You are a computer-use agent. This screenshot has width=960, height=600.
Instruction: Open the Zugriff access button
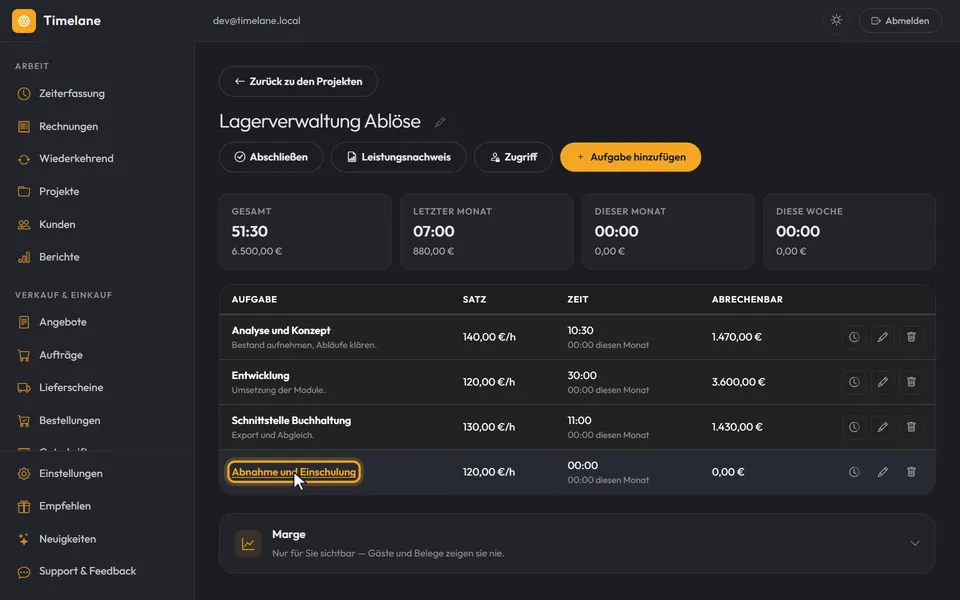point(513,157)
